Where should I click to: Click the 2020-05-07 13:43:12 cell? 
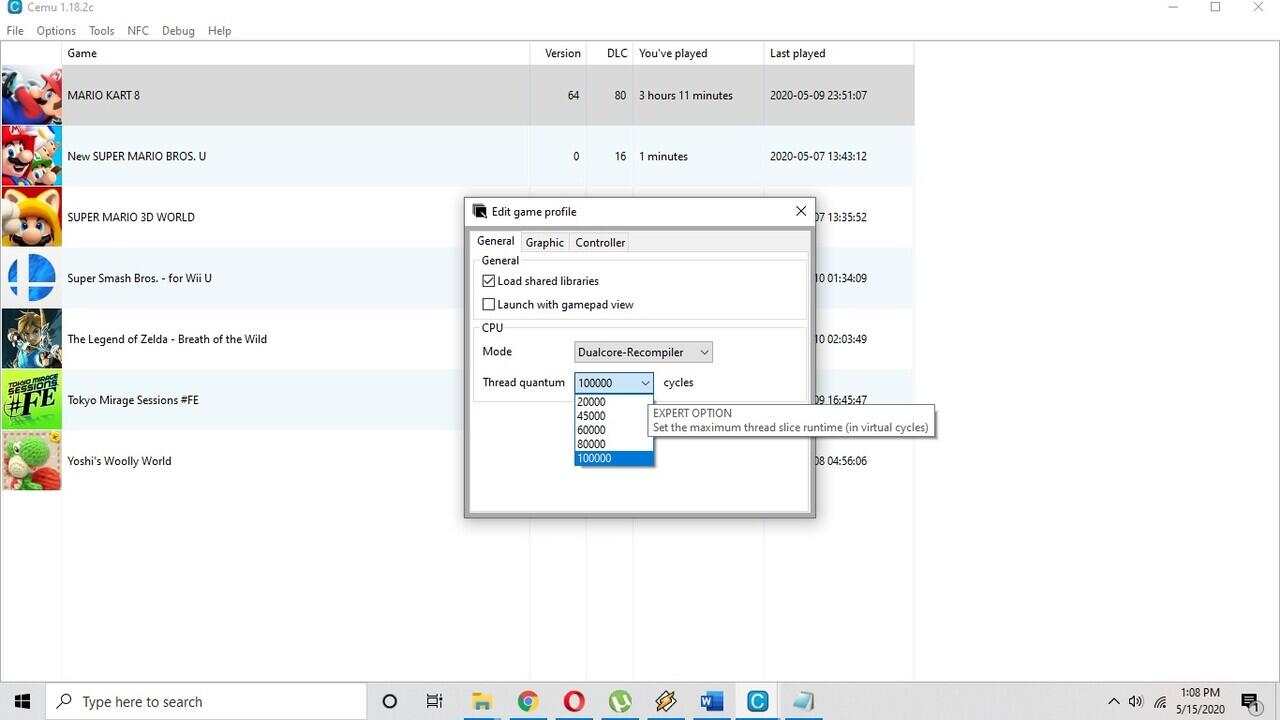point(818,156)
